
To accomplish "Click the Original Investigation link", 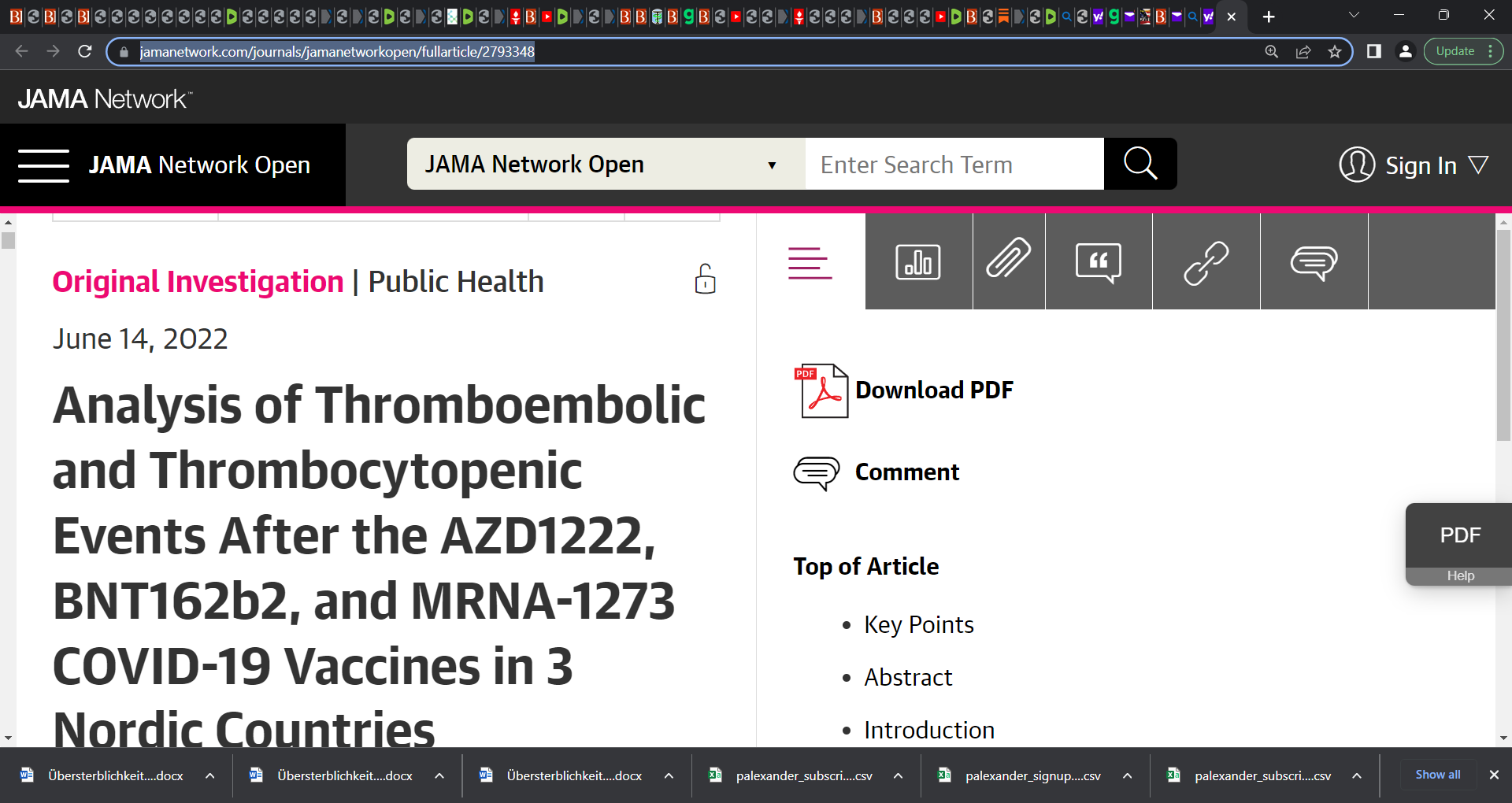I will point(198,282).
